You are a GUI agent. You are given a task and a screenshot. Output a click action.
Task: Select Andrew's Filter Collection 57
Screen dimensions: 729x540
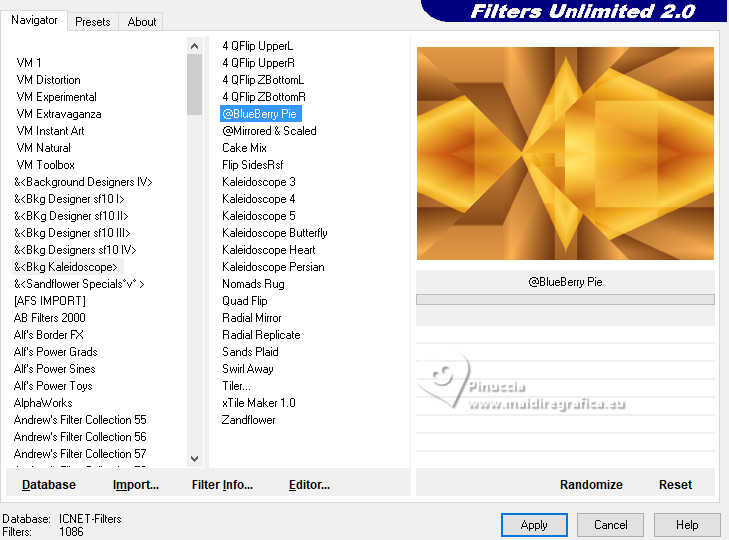point(80,453)
